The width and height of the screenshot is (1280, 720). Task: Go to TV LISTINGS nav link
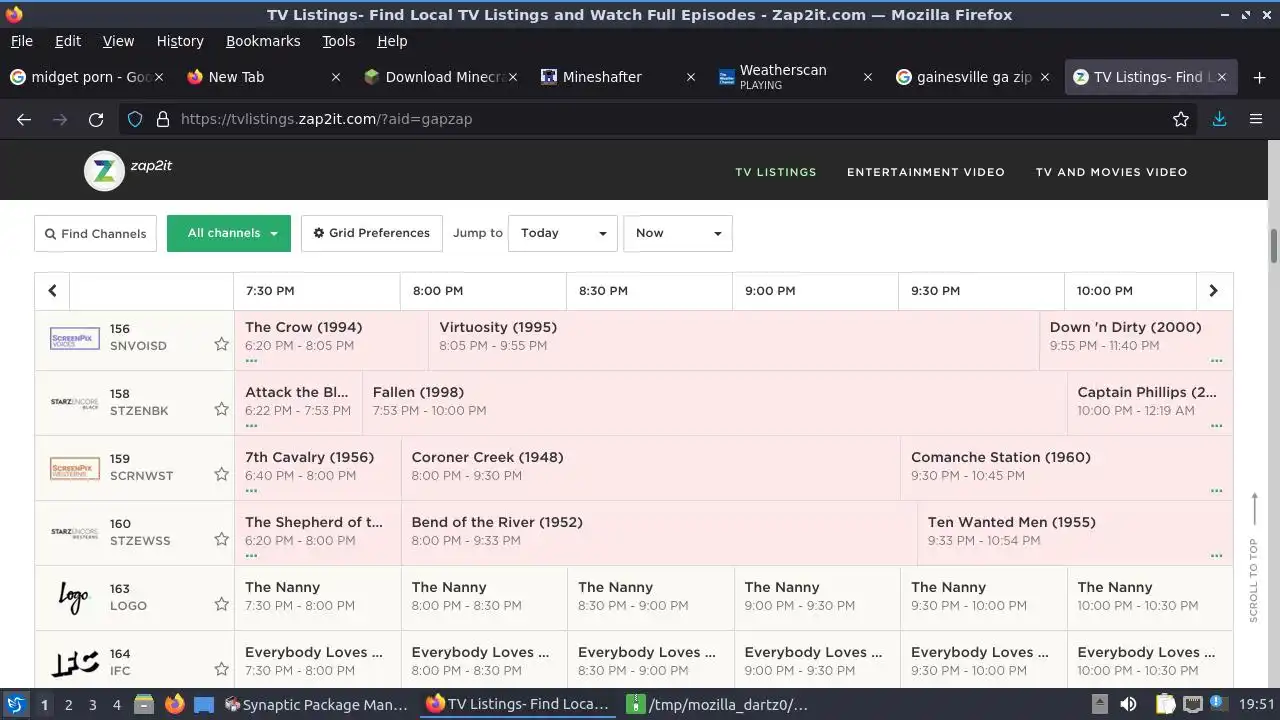point(776,172)
